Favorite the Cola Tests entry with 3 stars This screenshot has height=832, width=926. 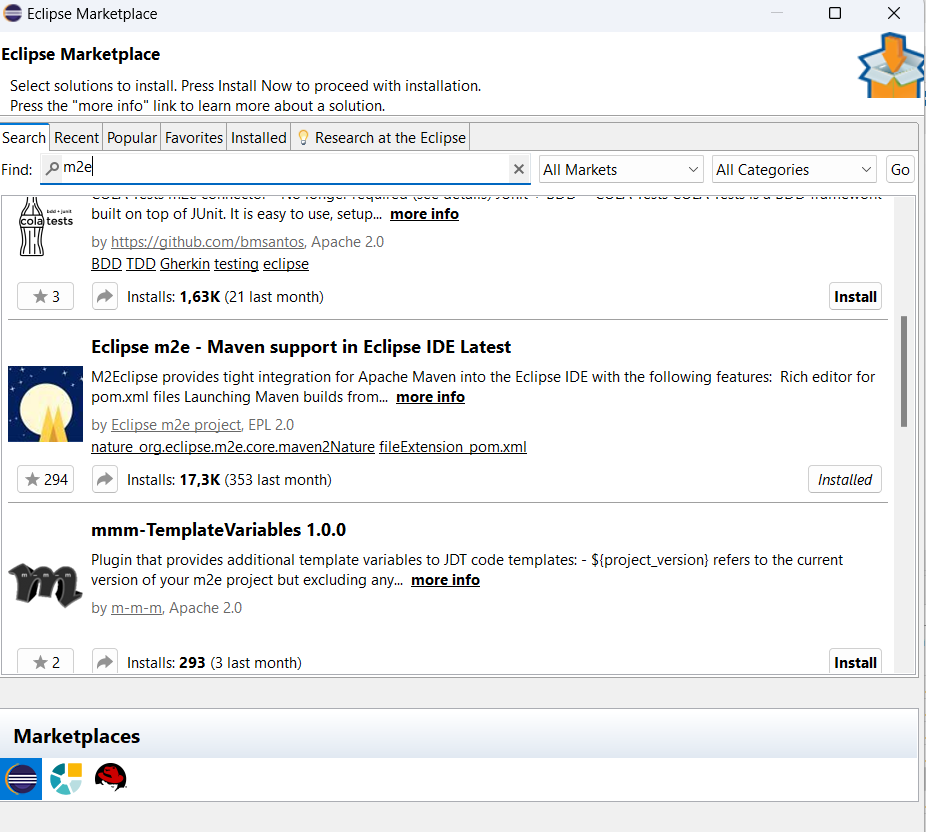click(45, 296)
